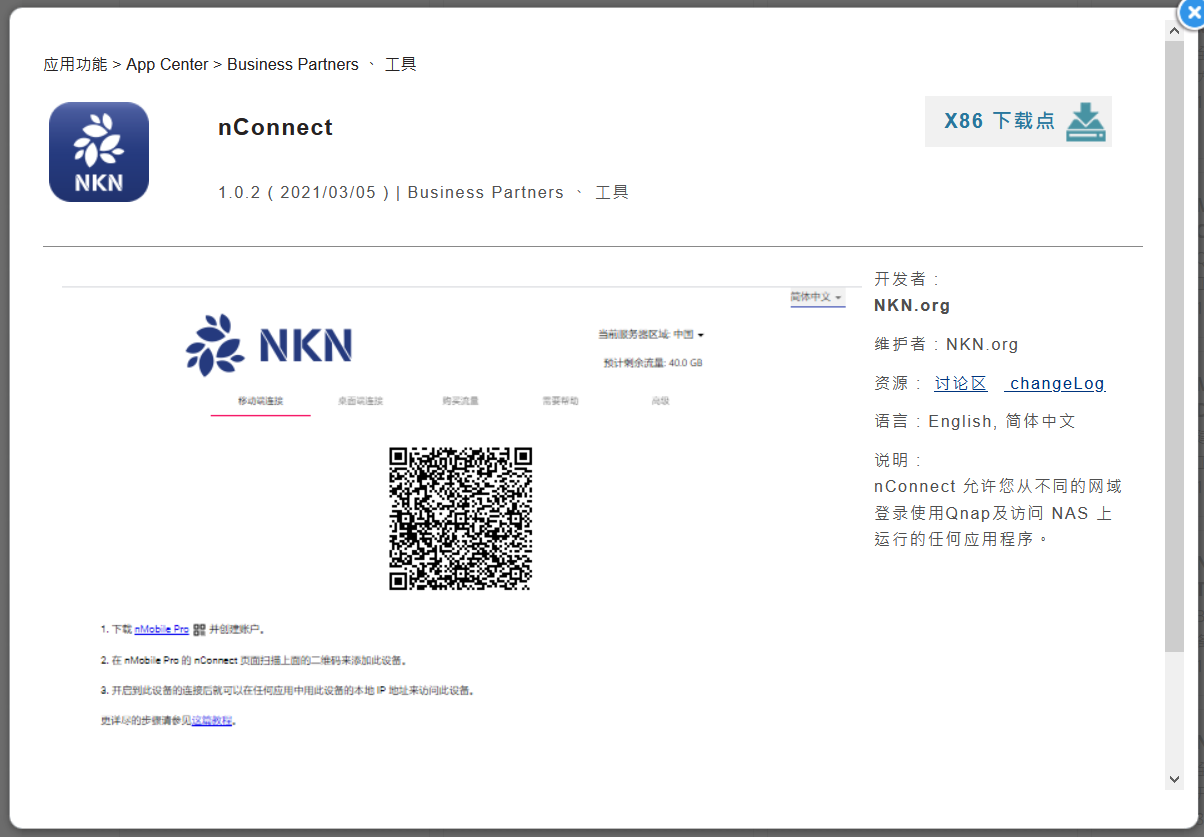Screen dimensions: 1204x837
Task: Click the nConnect screenshot thumbnail QR code
Action: 460,519
